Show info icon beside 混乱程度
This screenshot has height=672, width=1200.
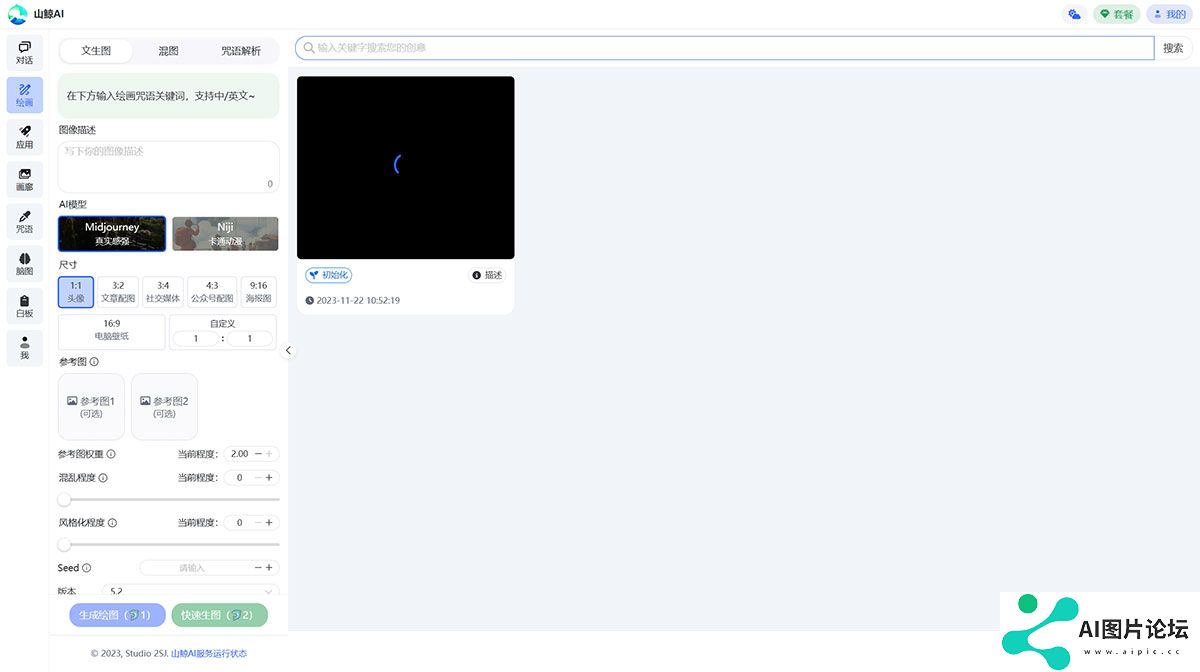[x=103, y=478]
